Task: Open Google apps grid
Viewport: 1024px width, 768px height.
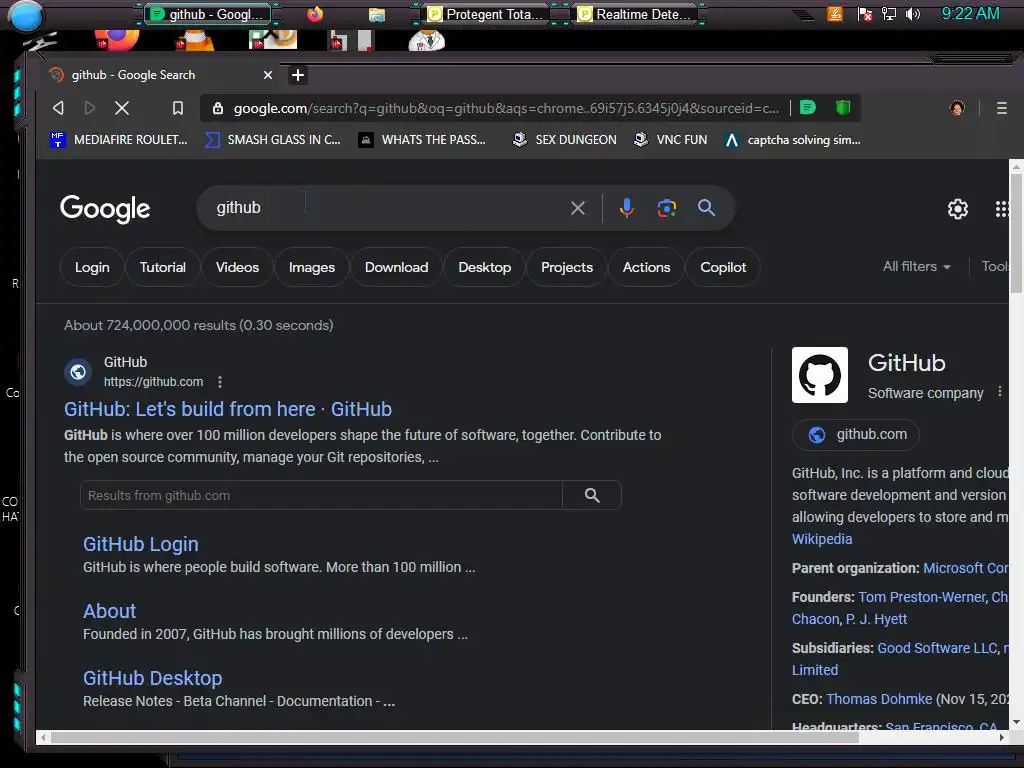Action: coord(1002,209)
